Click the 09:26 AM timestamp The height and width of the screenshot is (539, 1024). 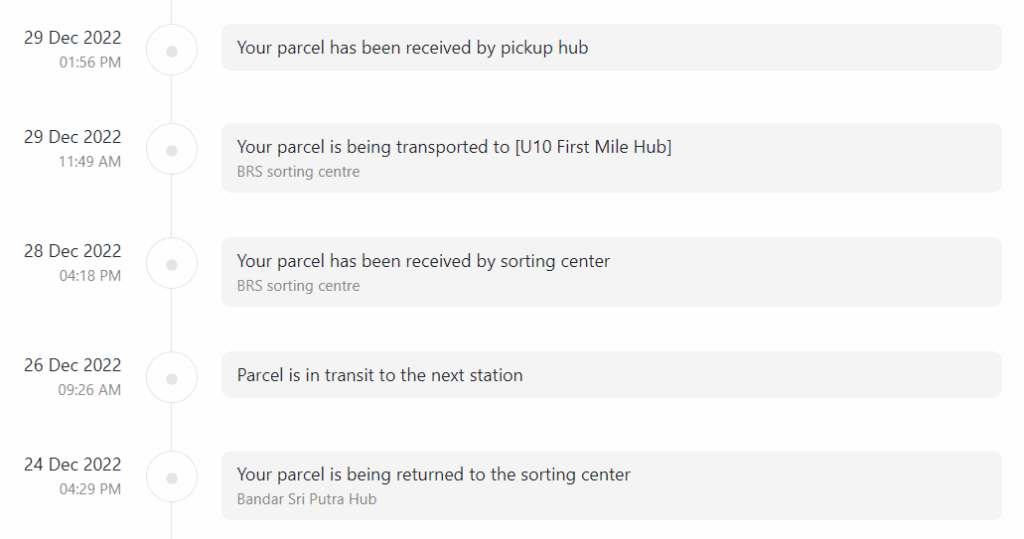tap(90, 391)
